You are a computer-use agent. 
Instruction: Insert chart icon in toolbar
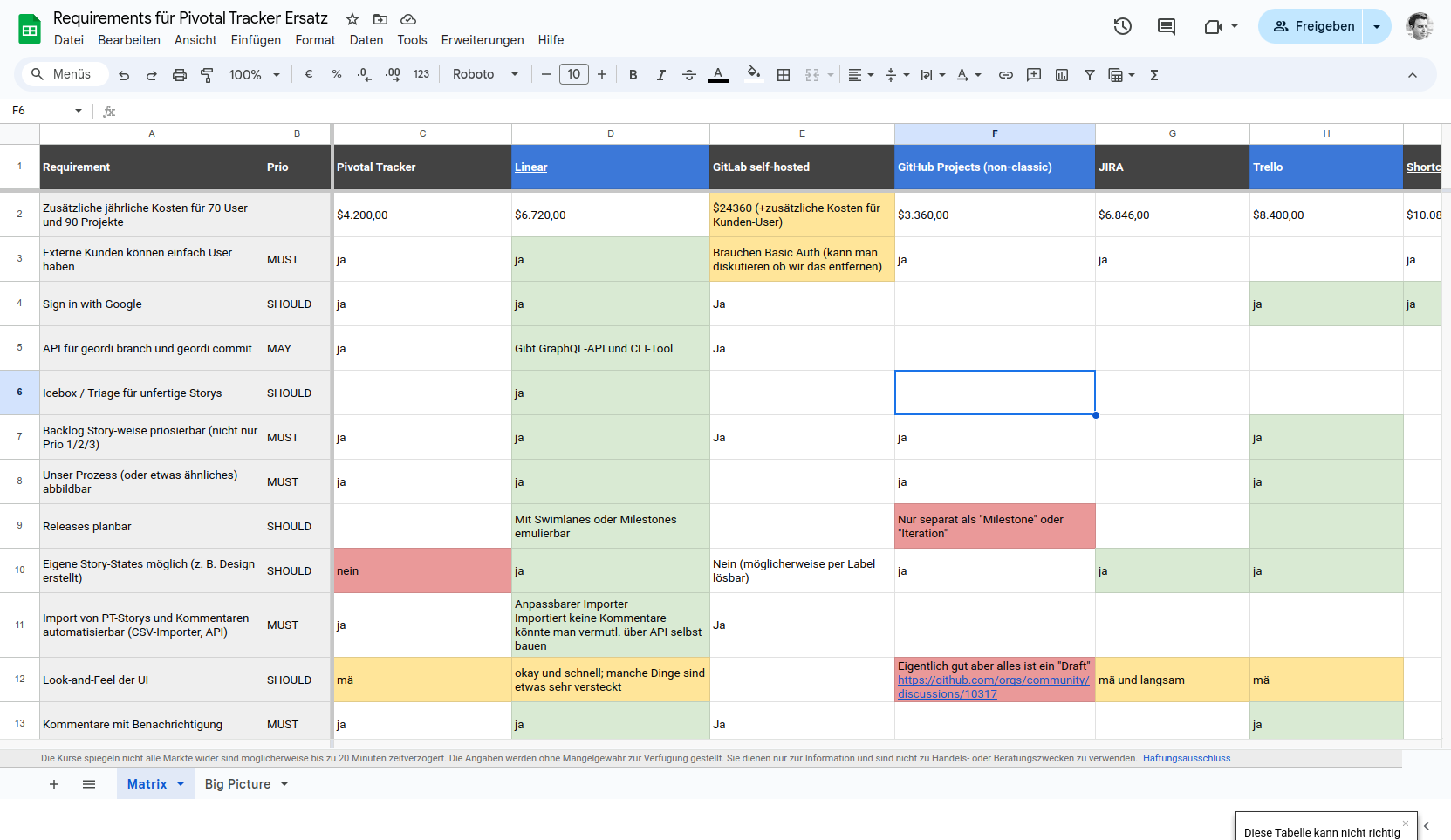click(1062, 75)
